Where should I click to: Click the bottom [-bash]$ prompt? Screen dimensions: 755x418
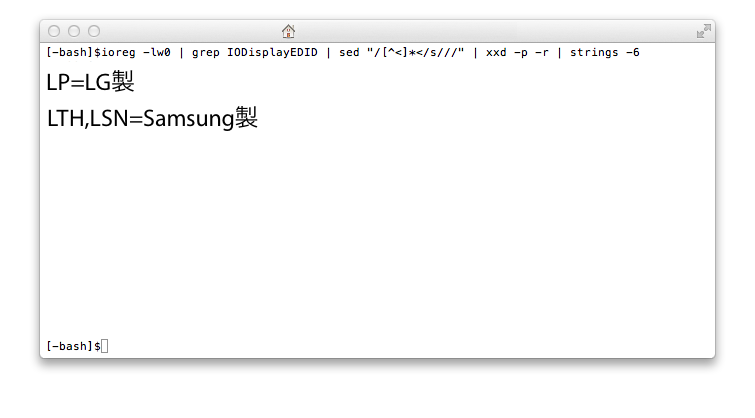[x=73, y=346]
